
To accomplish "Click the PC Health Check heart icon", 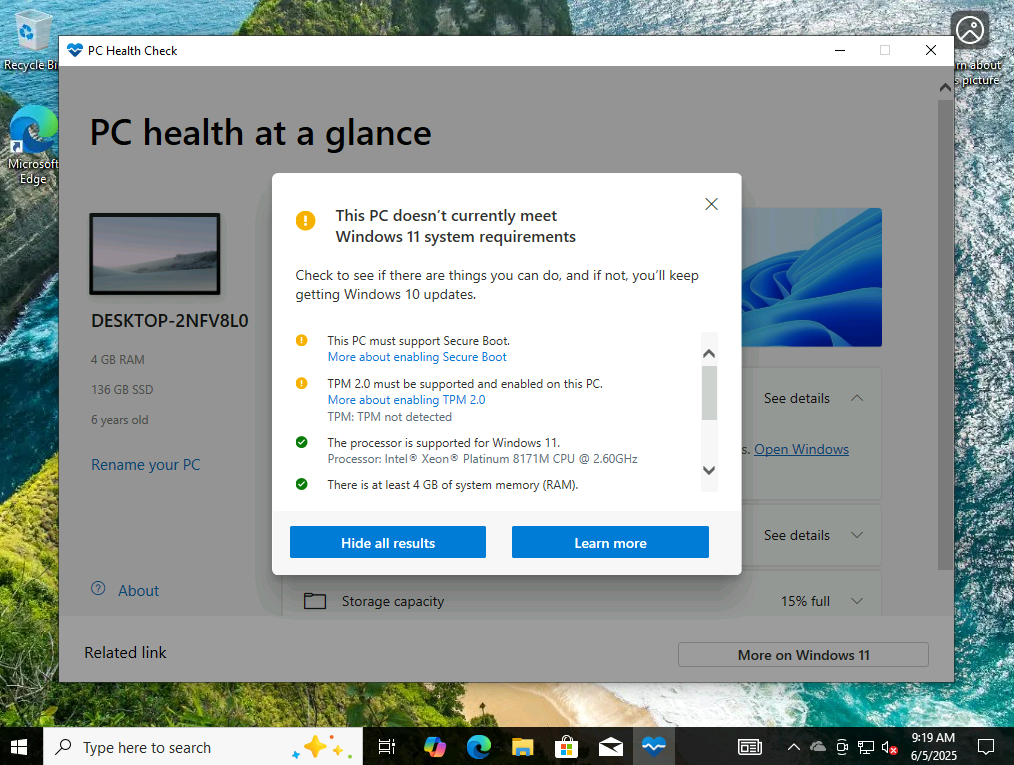I will tap(75, 50).
